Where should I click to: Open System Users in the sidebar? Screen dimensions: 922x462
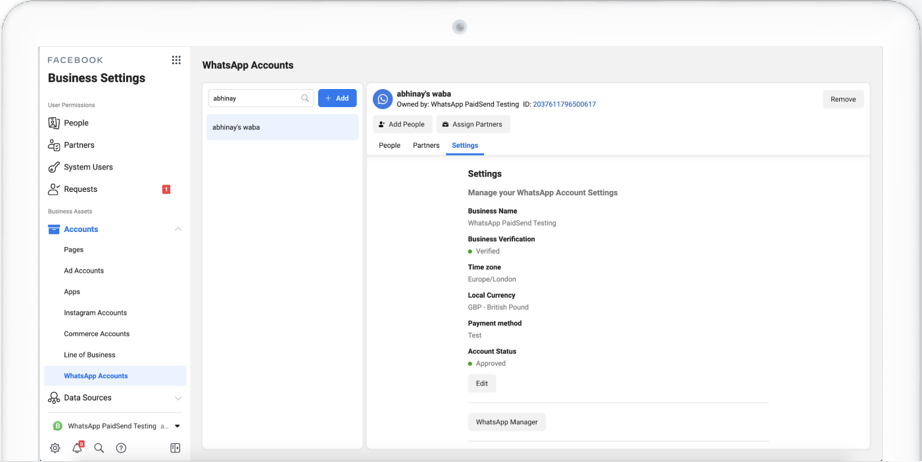[88, 167]
